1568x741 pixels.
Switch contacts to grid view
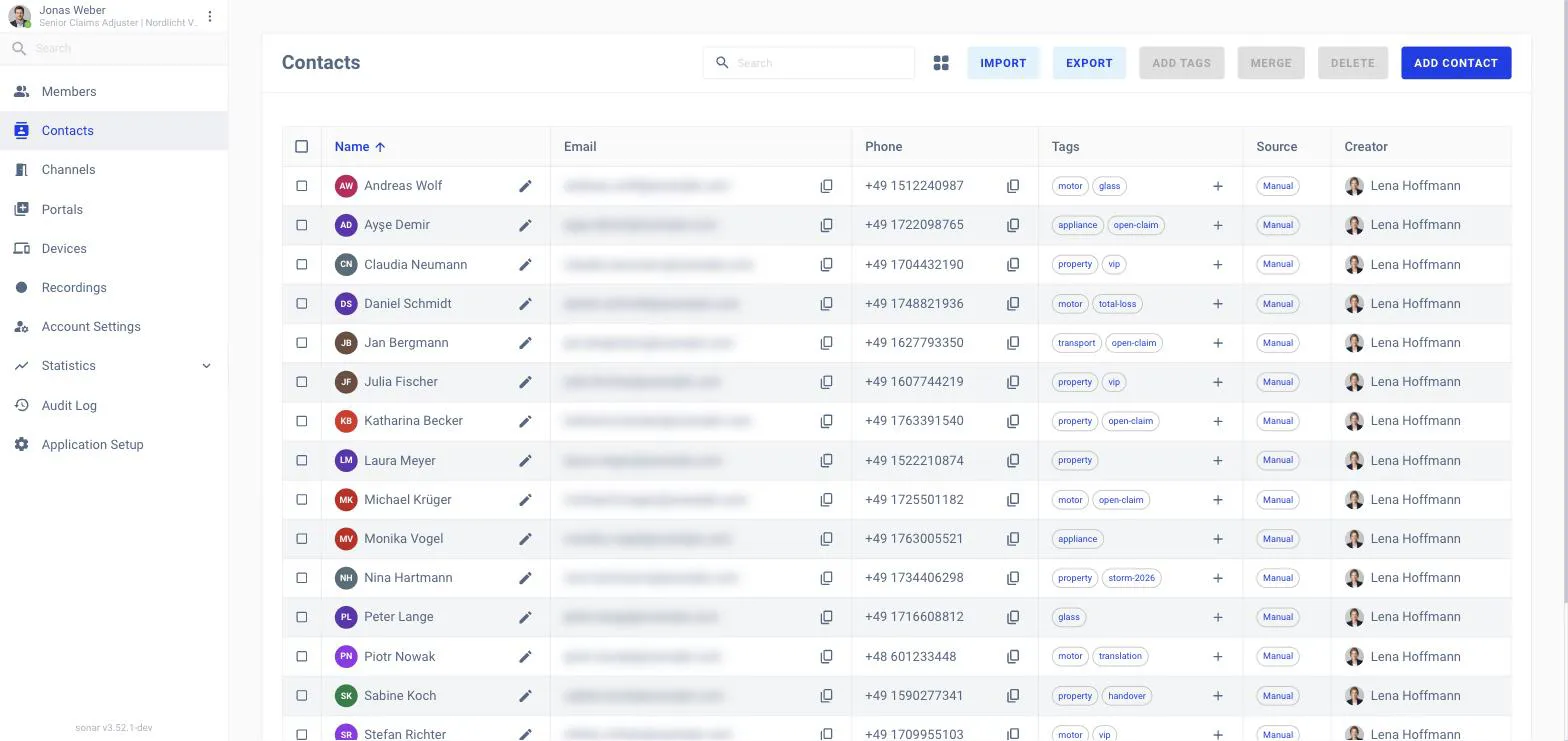tap(941, 63)
